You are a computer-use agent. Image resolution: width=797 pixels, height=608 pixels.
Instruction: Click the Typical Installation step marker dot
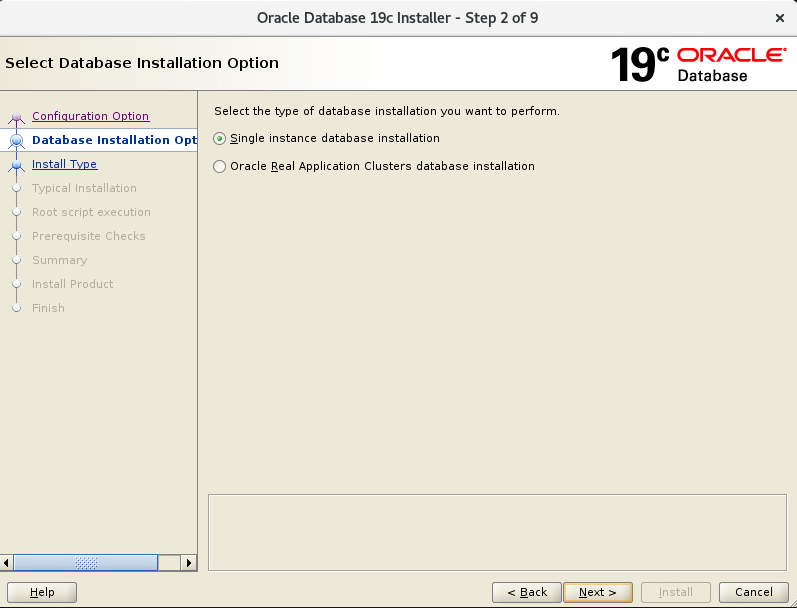click(x=16, y=188)
